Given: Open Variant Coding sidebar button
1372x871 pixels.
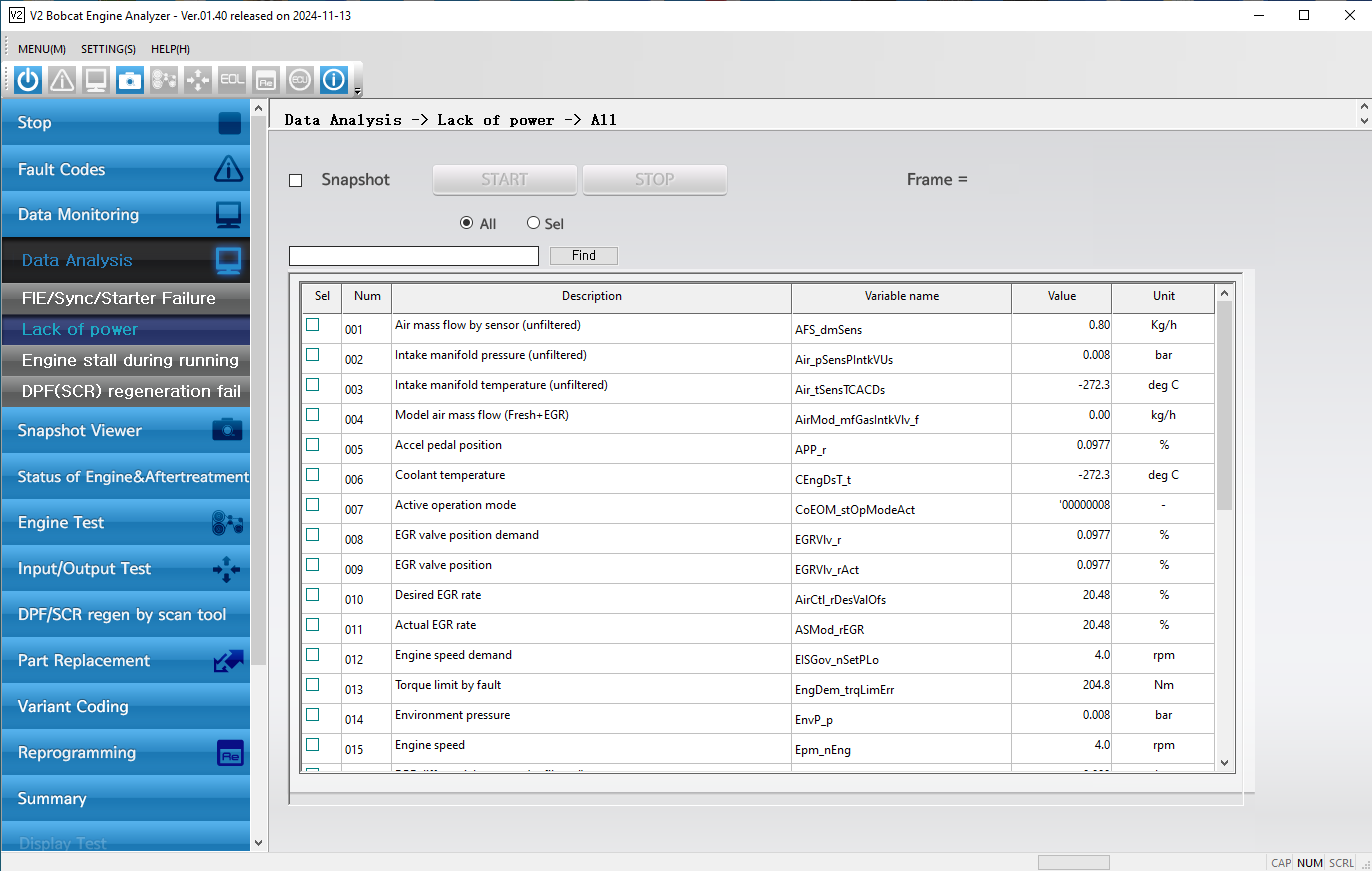Looking at the screenshot, I should 125,707.
